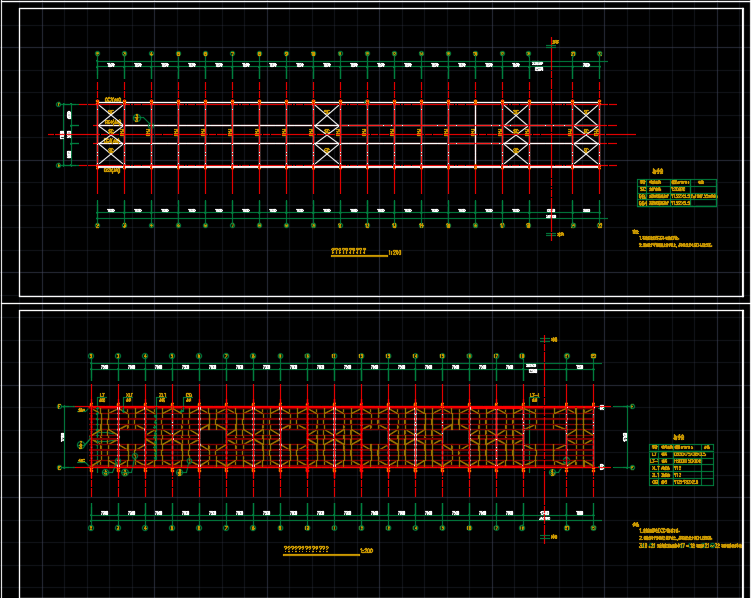This screenshot has height=598, width=751.
Task: Select the member schedule table in lower sheet
Action: tap(682, 465)
